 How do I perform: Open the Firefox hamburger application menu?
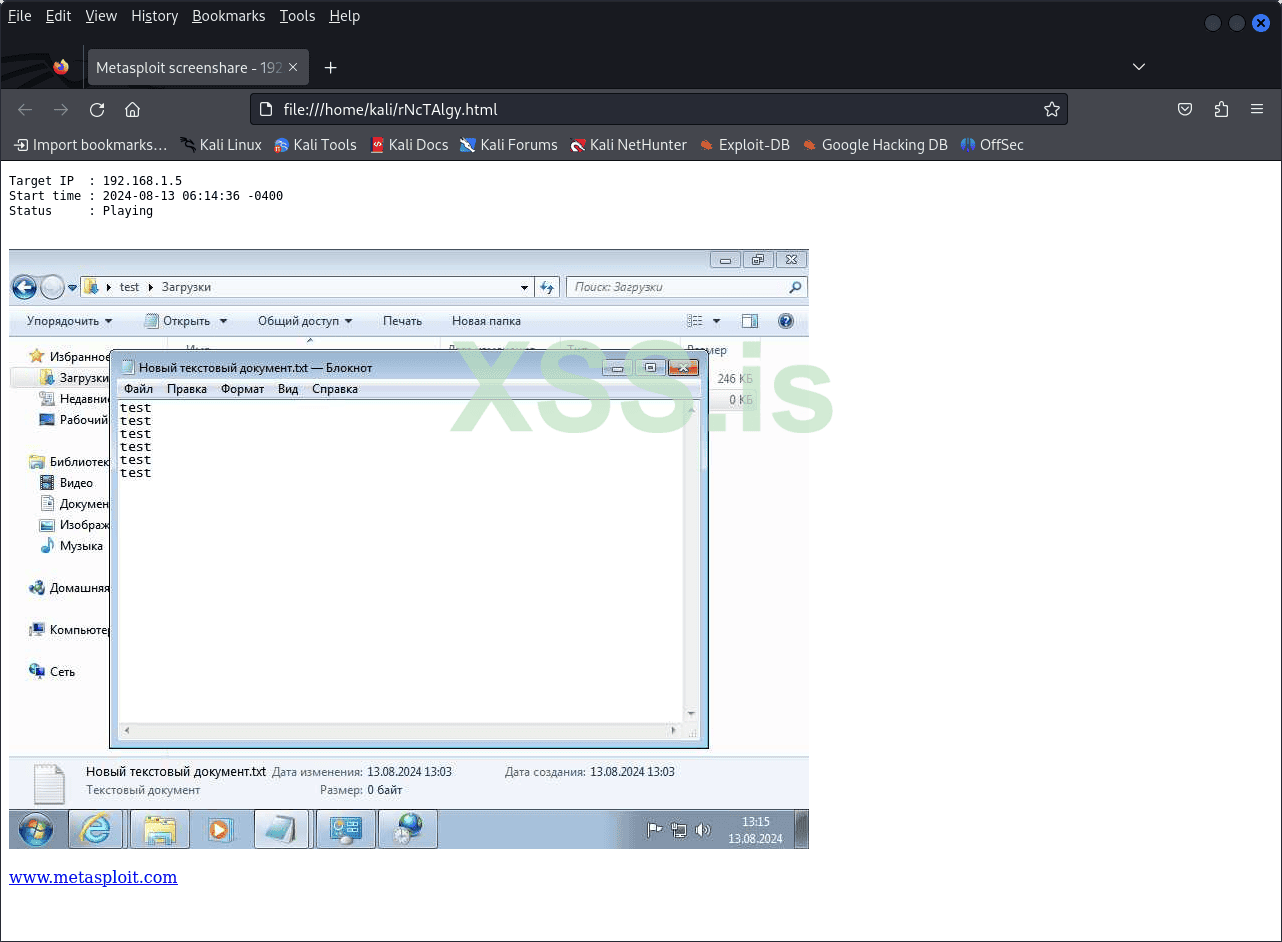click(x=1257, y=109)
